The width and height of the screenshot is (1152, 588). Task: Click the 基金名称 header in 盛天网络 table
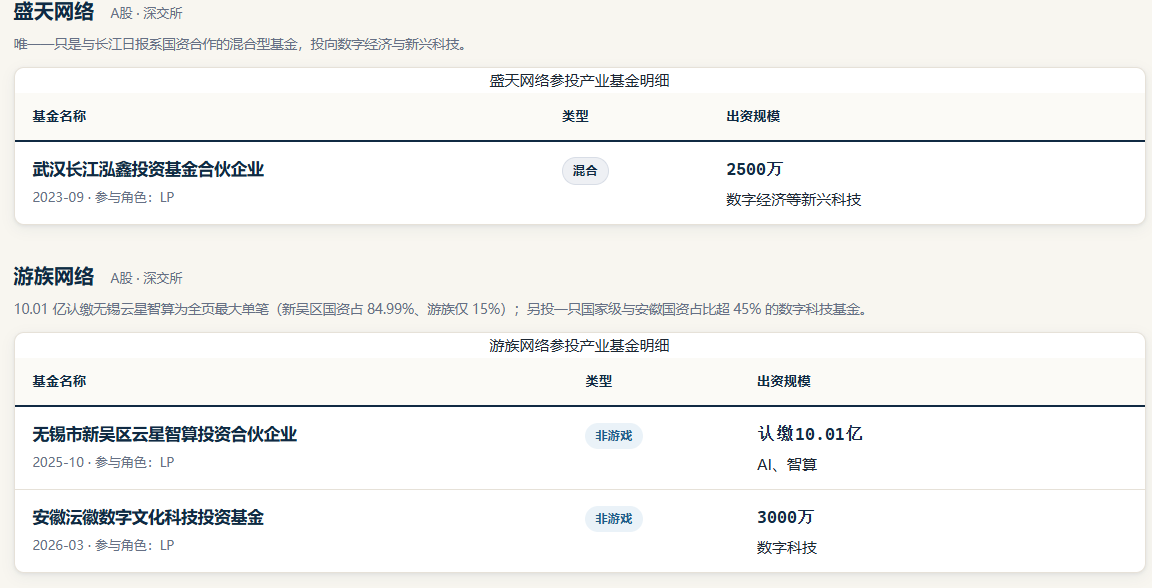[x=60, y=116]
